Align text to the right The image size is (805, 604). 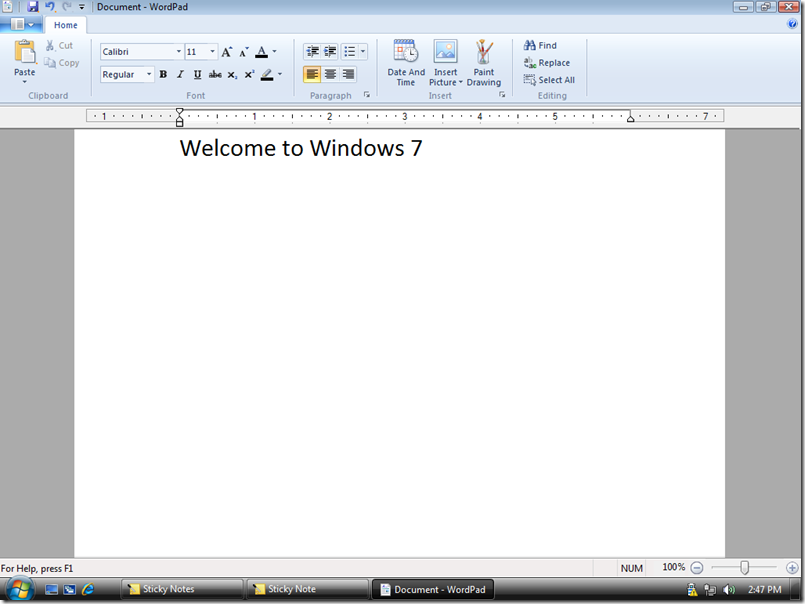348,74
